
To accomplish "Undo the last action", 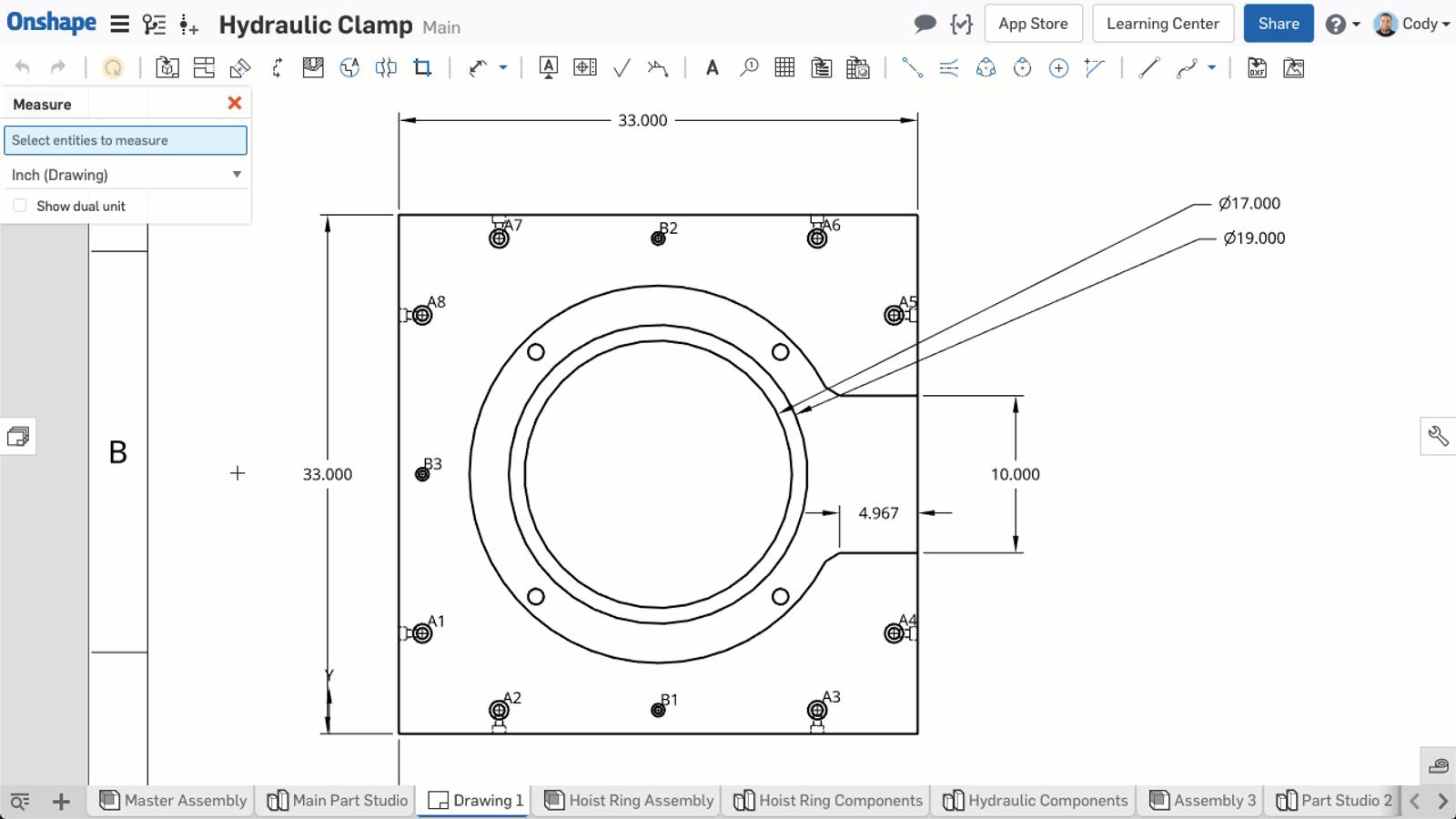I will 24,66.
